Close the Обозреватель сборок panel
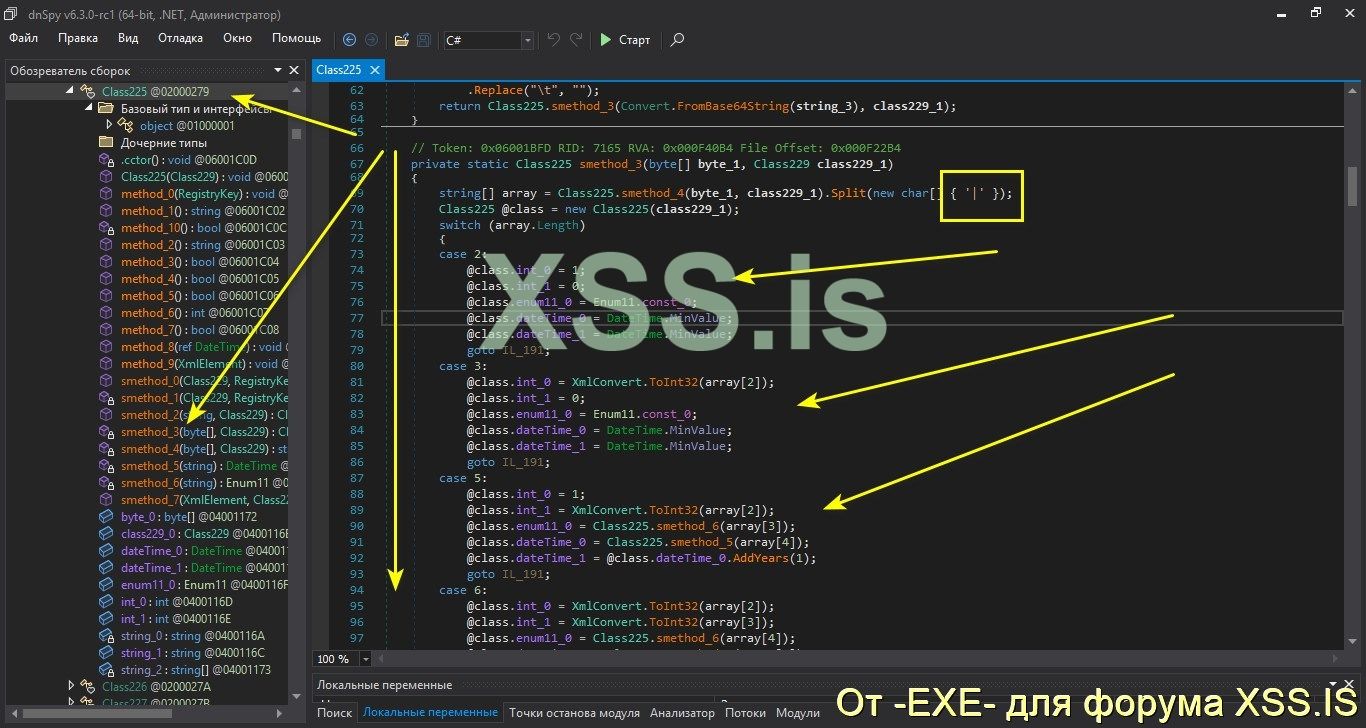The height and width of the screenshot is (728, 1366). (294, 71)
